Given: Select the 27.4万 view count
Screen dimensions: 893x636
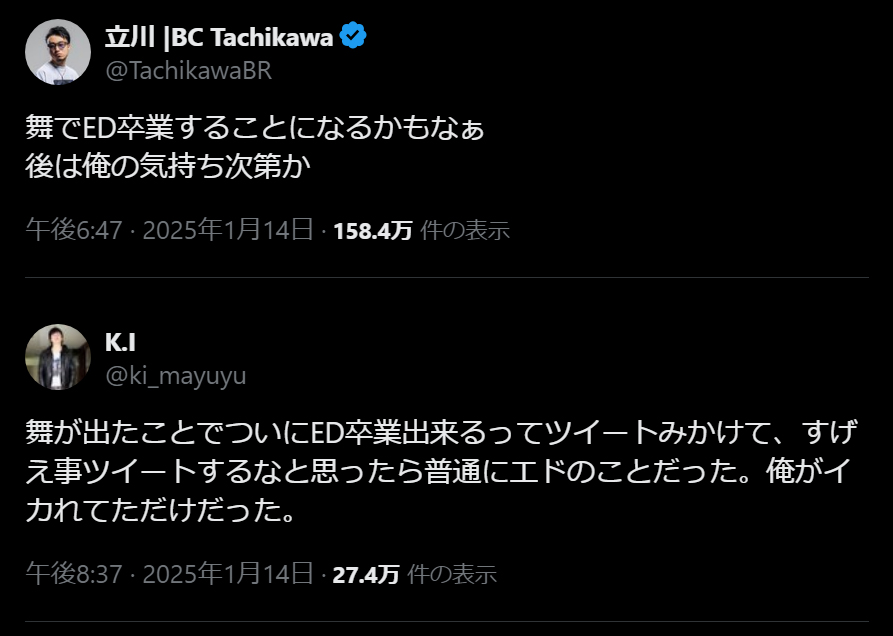Looking at the screenshot, I should 365,575.
